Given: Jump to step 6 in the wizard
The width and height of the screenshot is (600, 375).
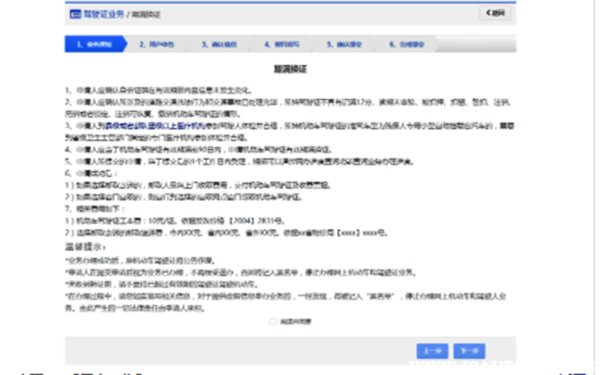Looking at the screenshot, I should tap(406, 44).
